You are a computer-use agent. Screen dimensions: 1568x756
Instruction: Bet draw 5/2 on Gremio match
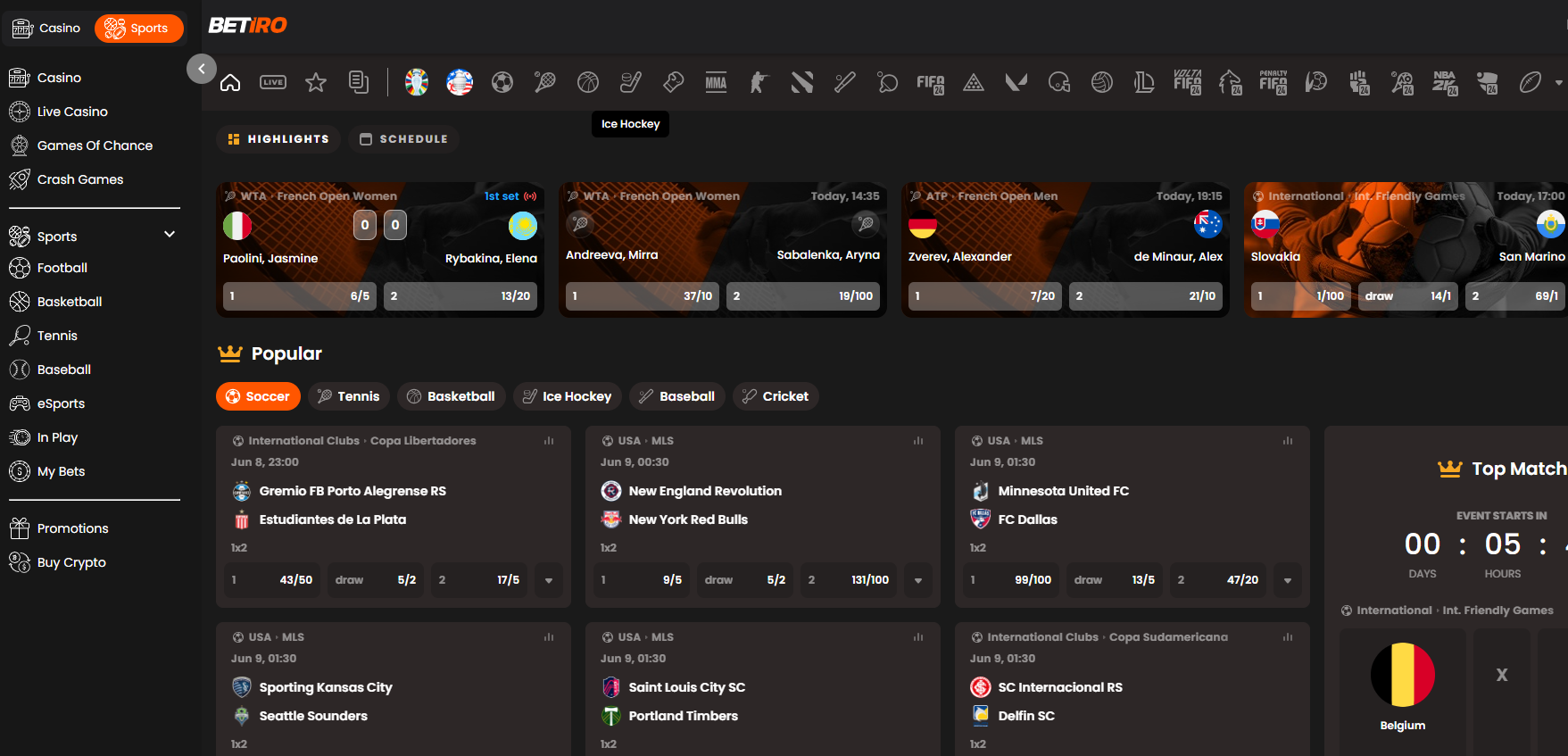tap(376, 580)
